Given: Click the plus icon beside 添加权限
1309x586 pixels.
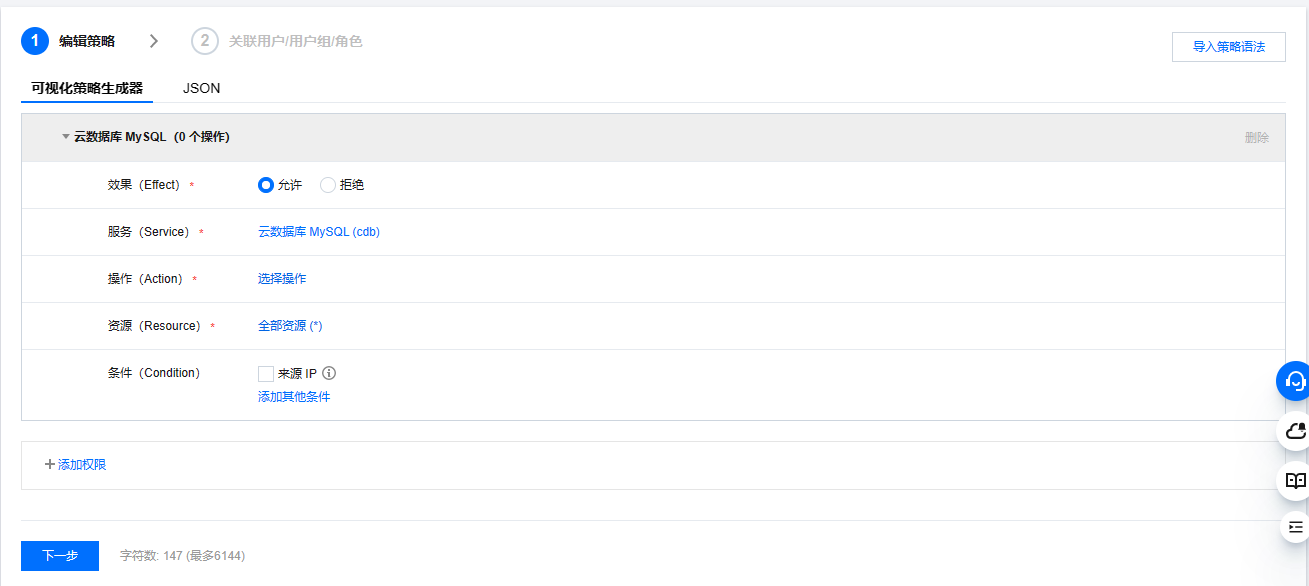Looking at the screenshot, I should click(x=49, y=464).
